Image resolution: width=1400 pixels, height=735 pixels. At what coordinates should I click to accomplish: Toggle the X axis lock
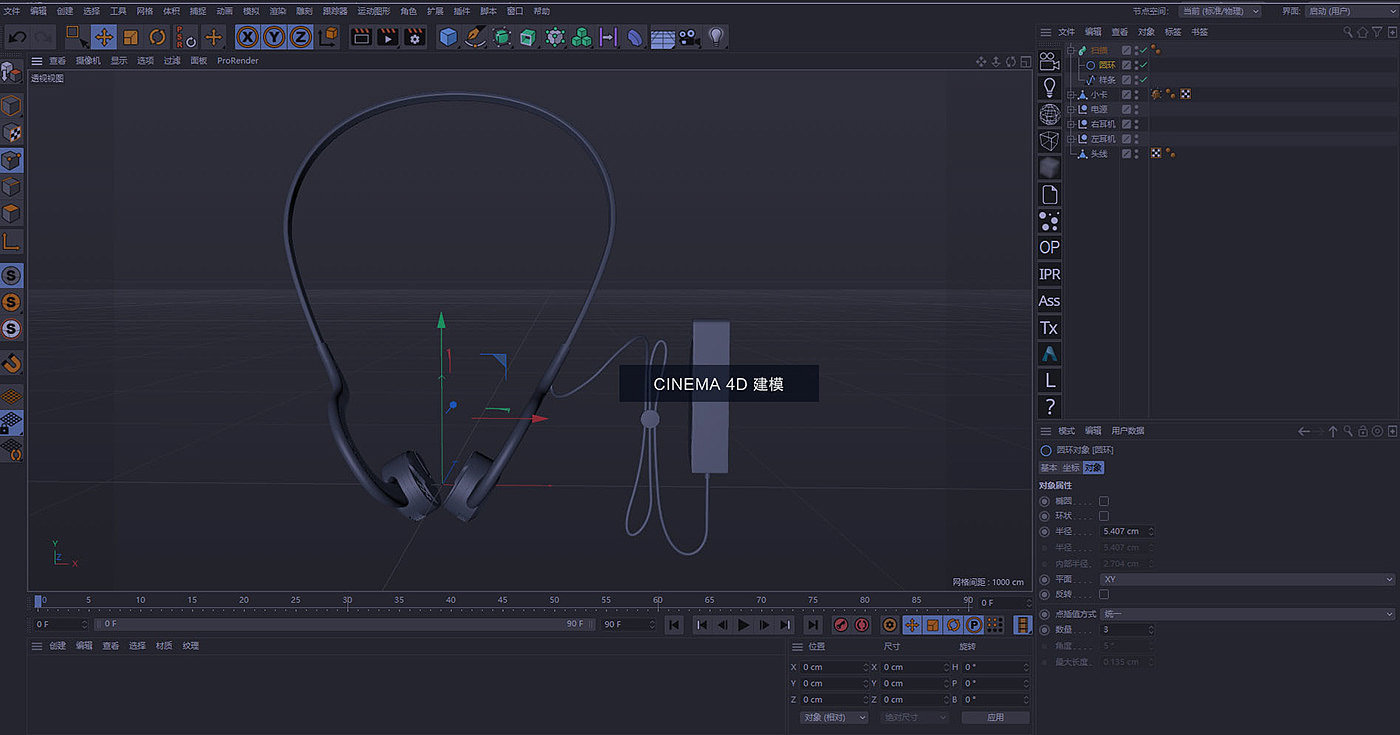pyautogui.click(x=247, y=37)
